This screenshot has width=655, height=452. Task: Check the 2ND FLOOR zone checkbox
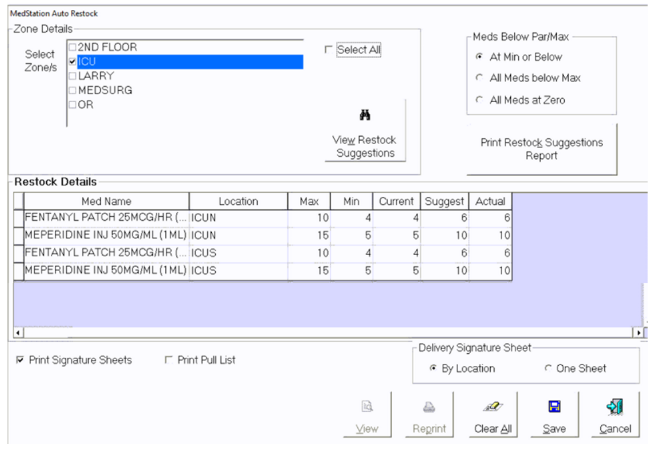[73, 47]
